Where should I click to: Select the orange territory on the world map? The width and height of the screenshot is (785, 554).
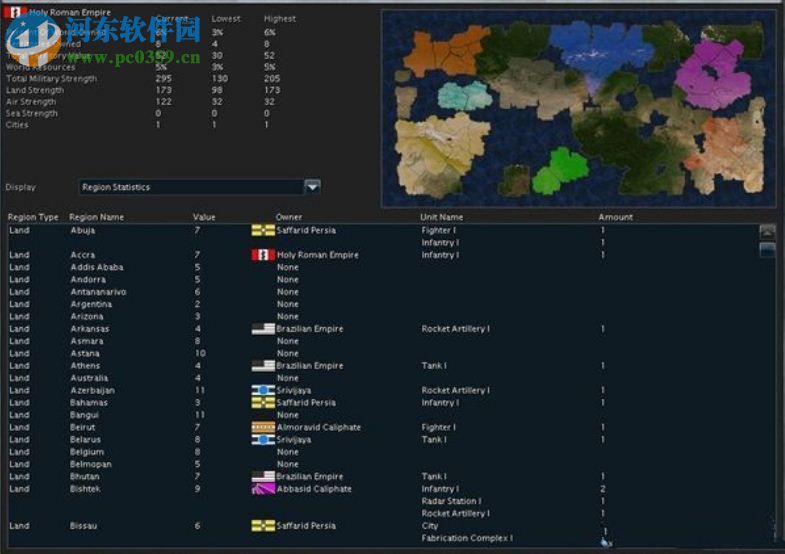coord(446,53)
